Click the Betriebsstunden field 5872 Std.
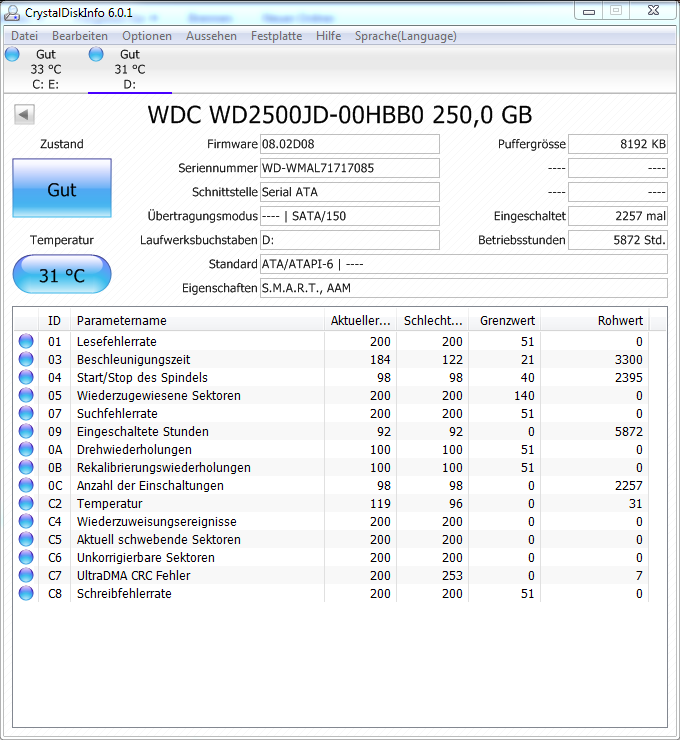680x740 pixels. 618,240
